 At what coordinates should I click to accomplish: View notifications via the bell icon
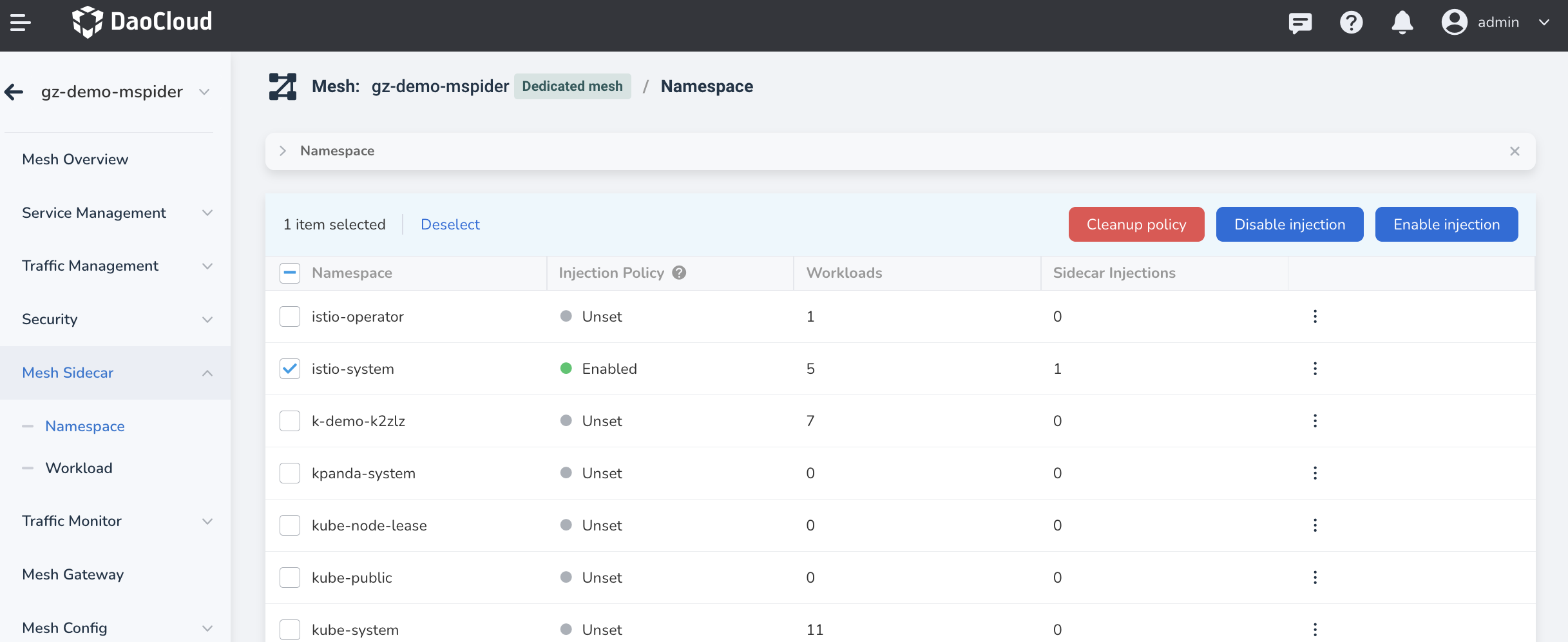point(1402,23)
